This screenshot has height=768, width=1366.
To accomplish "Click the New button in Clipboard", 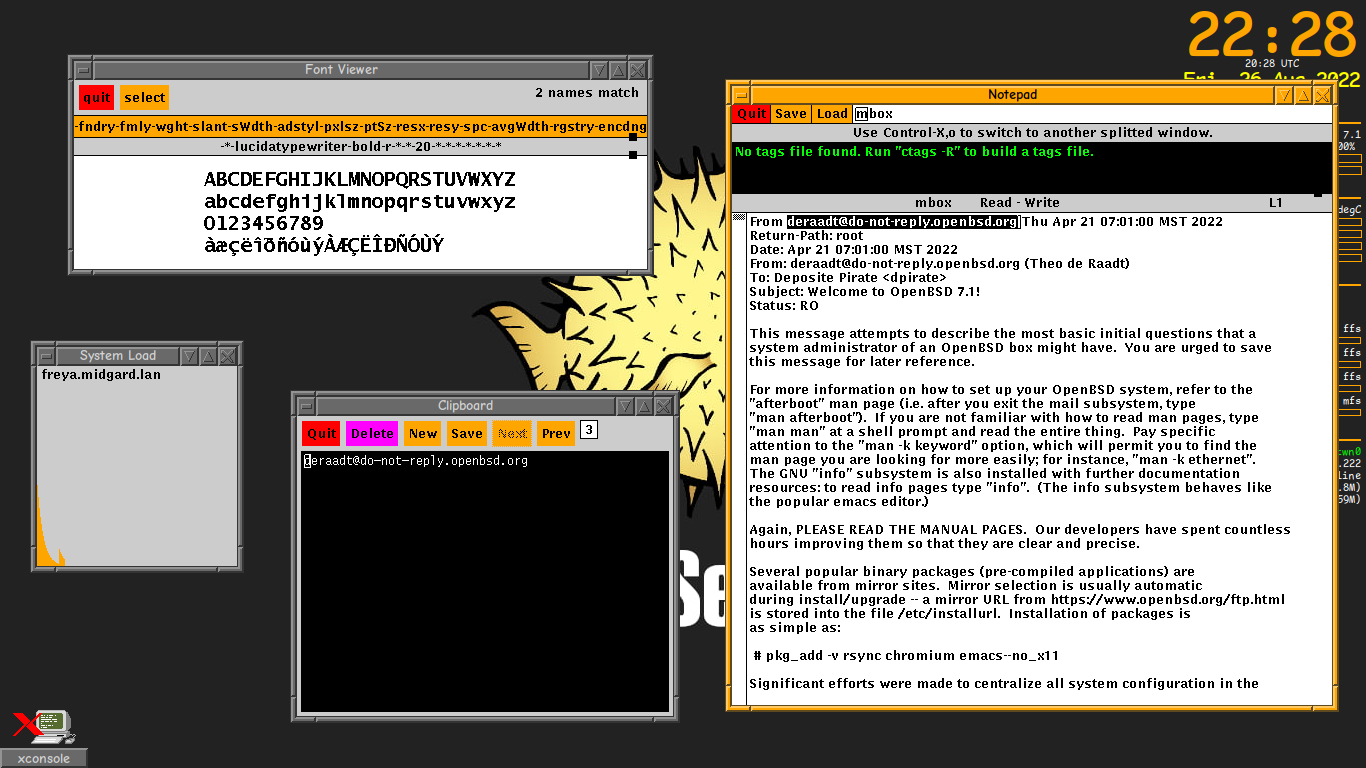I will point(423,433).
